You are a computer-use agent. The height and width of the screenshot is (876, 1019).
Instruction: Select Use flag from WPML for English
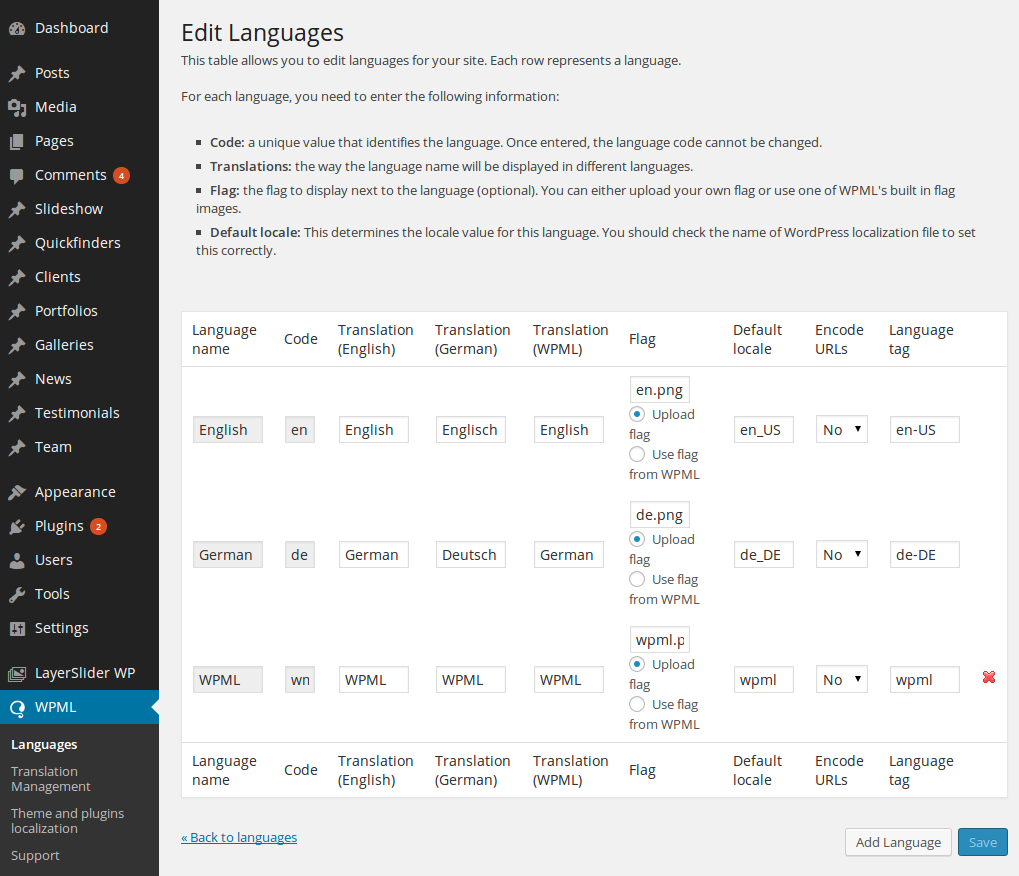[637, 454]
